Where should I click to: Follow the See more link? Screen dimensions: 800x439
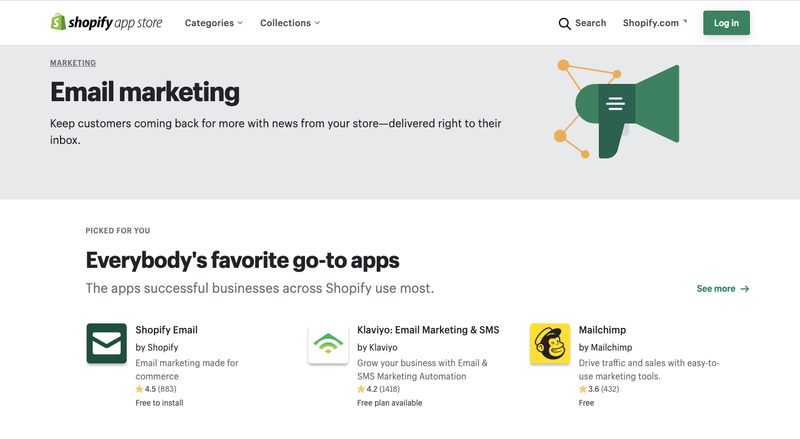point(722,289)
